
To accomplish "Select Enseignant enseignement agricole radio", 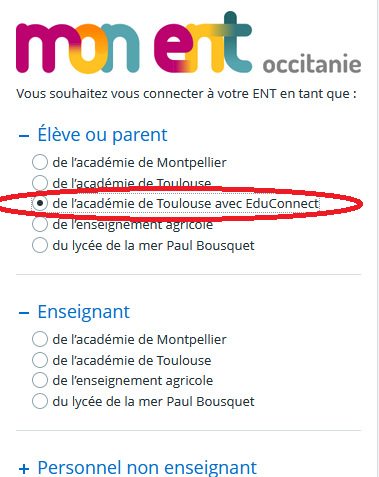I will coord(40,380).
